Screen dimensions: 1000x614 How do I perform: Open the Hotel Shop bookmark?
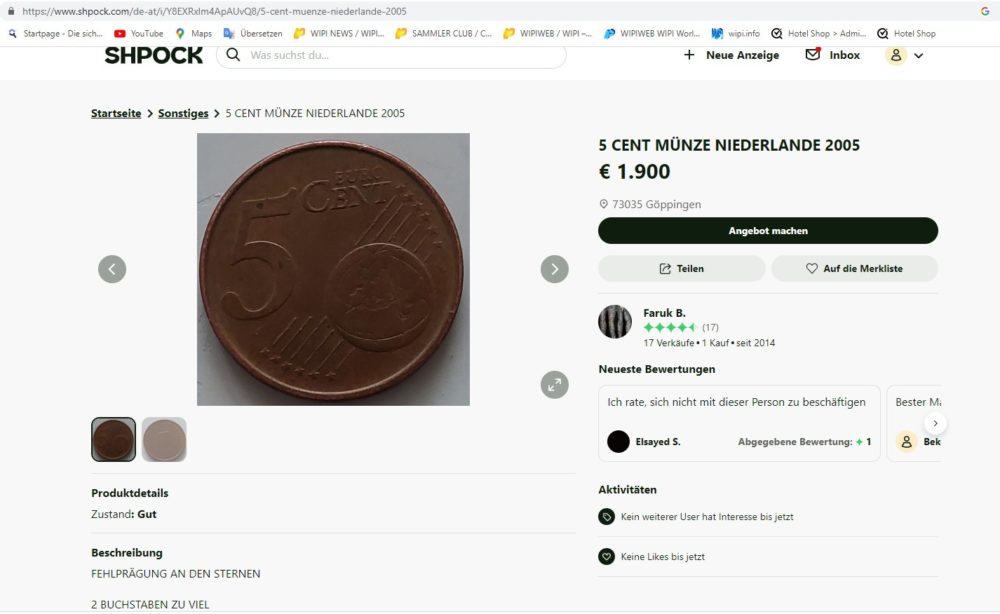[x=906, y=33]
